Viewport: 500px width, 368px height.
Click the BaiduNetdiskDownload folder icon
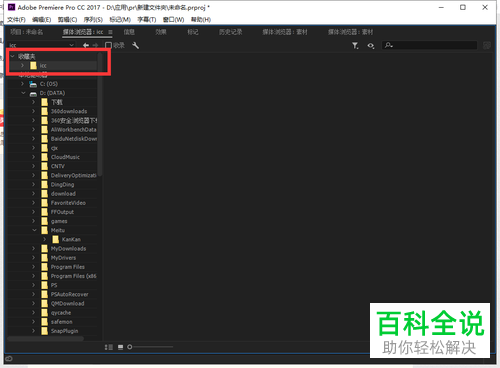tap(45, 139)
